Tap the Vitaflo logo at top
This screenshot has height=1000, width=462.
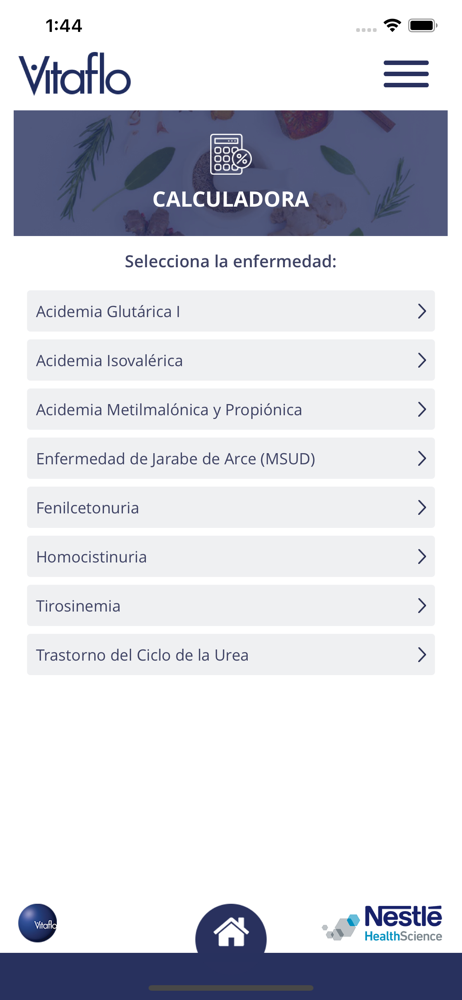75,74
